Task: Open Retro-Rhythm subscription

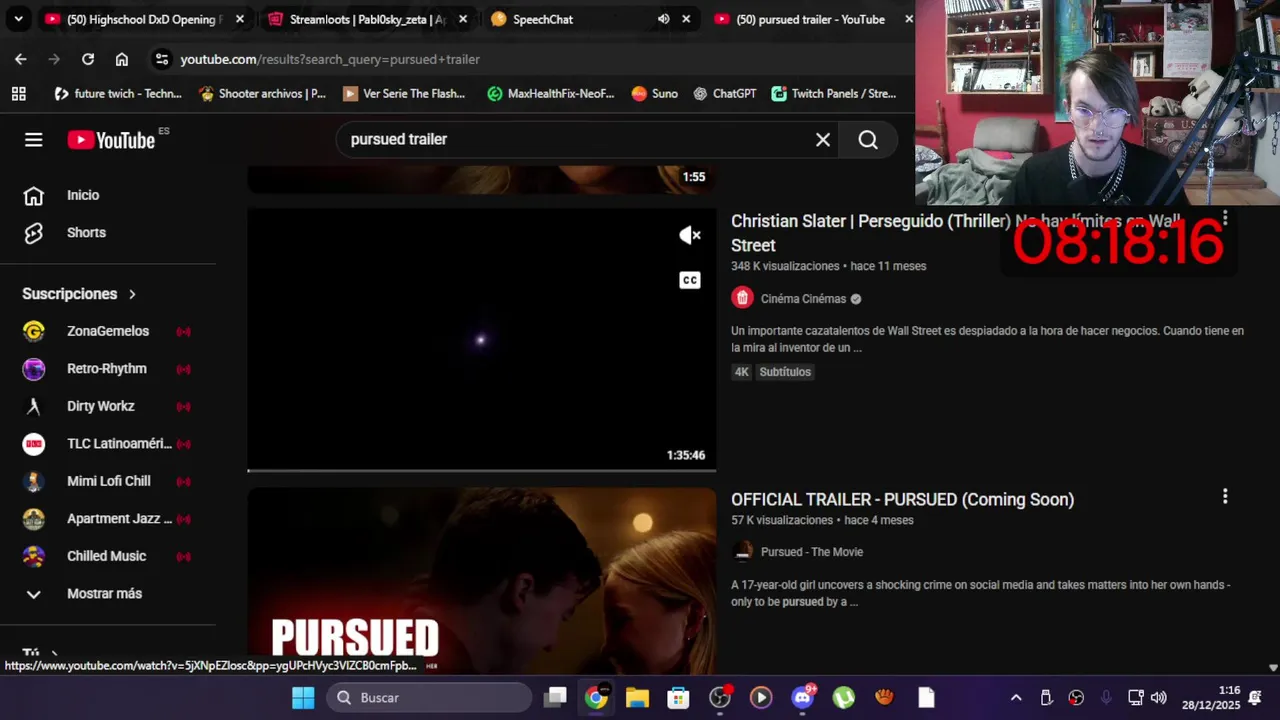Action: point(108,368)
